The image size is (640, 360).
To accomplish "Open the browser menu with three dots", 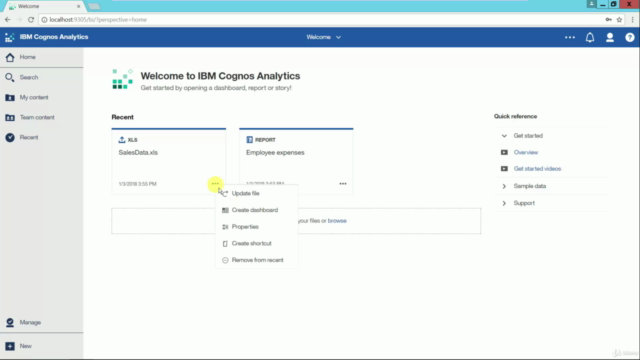I will pyautogui.click(x=632, y=20).
